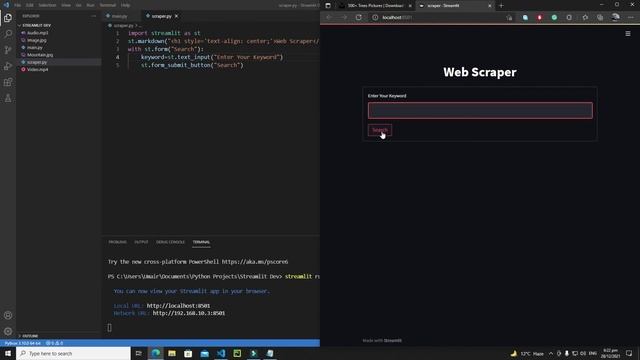Viewport: 640px width, 360px height.
Task: Open the Run and Debug view
Action: pyautogui.click(x=8, y=66)
